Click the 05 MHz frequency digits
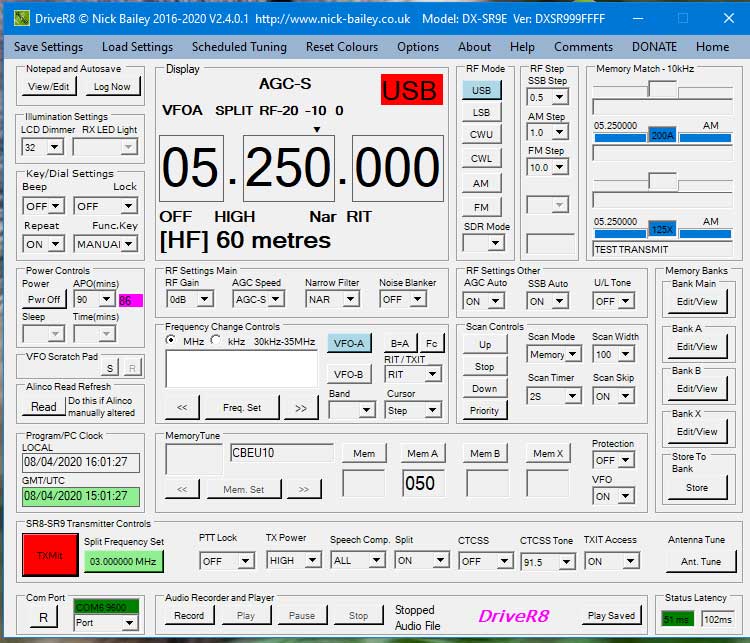The image size is (750, 643). click(x=191, y=168)
